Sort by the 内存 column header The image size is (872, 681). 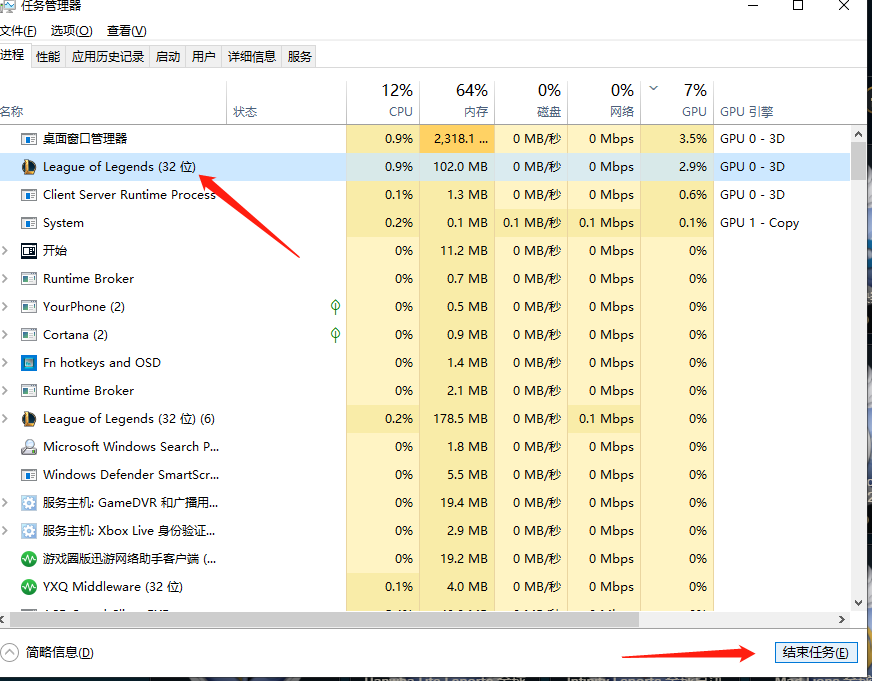(x=457, y=102)
